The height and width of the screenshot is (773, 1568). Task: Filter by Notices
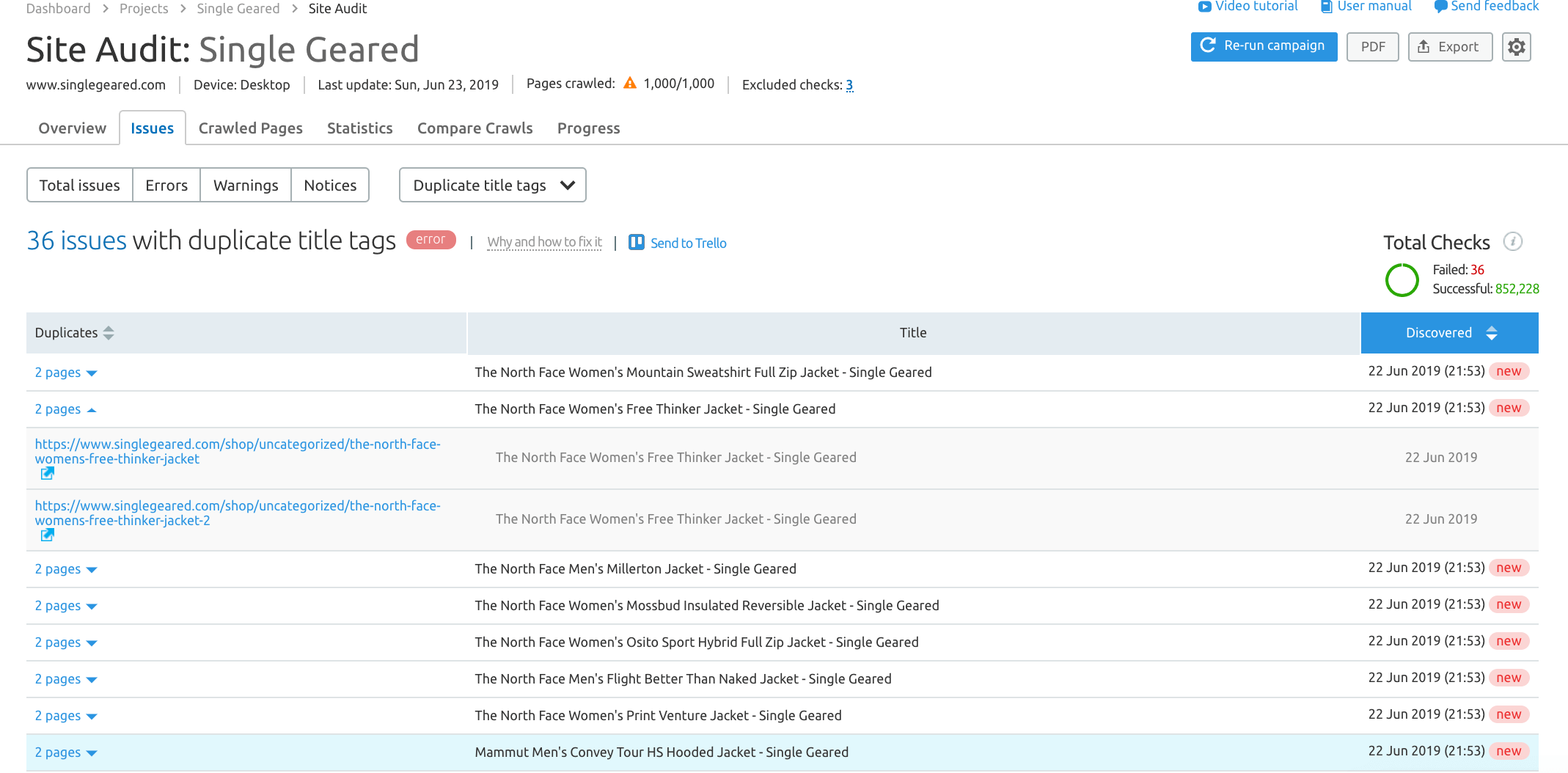coord(330,185)
